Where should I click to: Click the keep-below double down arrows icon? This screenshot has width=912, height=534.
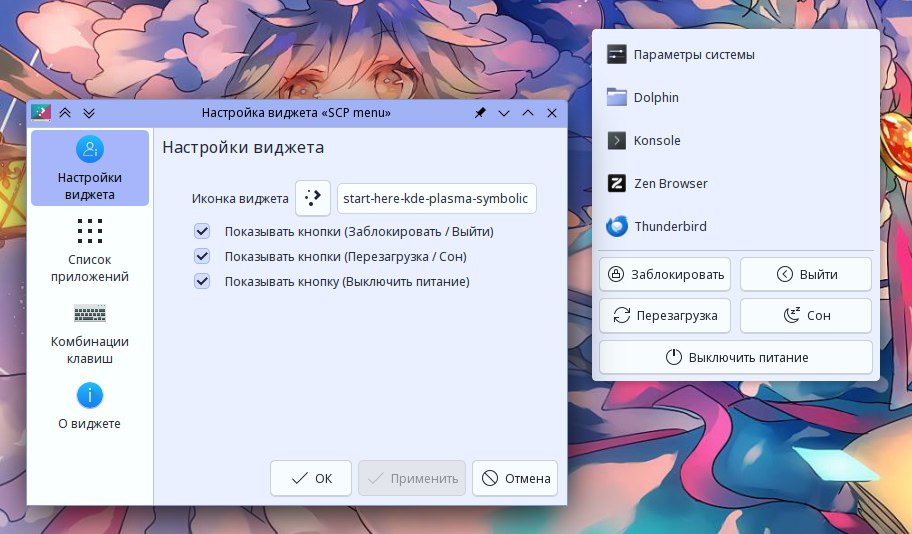coord(89,113)
